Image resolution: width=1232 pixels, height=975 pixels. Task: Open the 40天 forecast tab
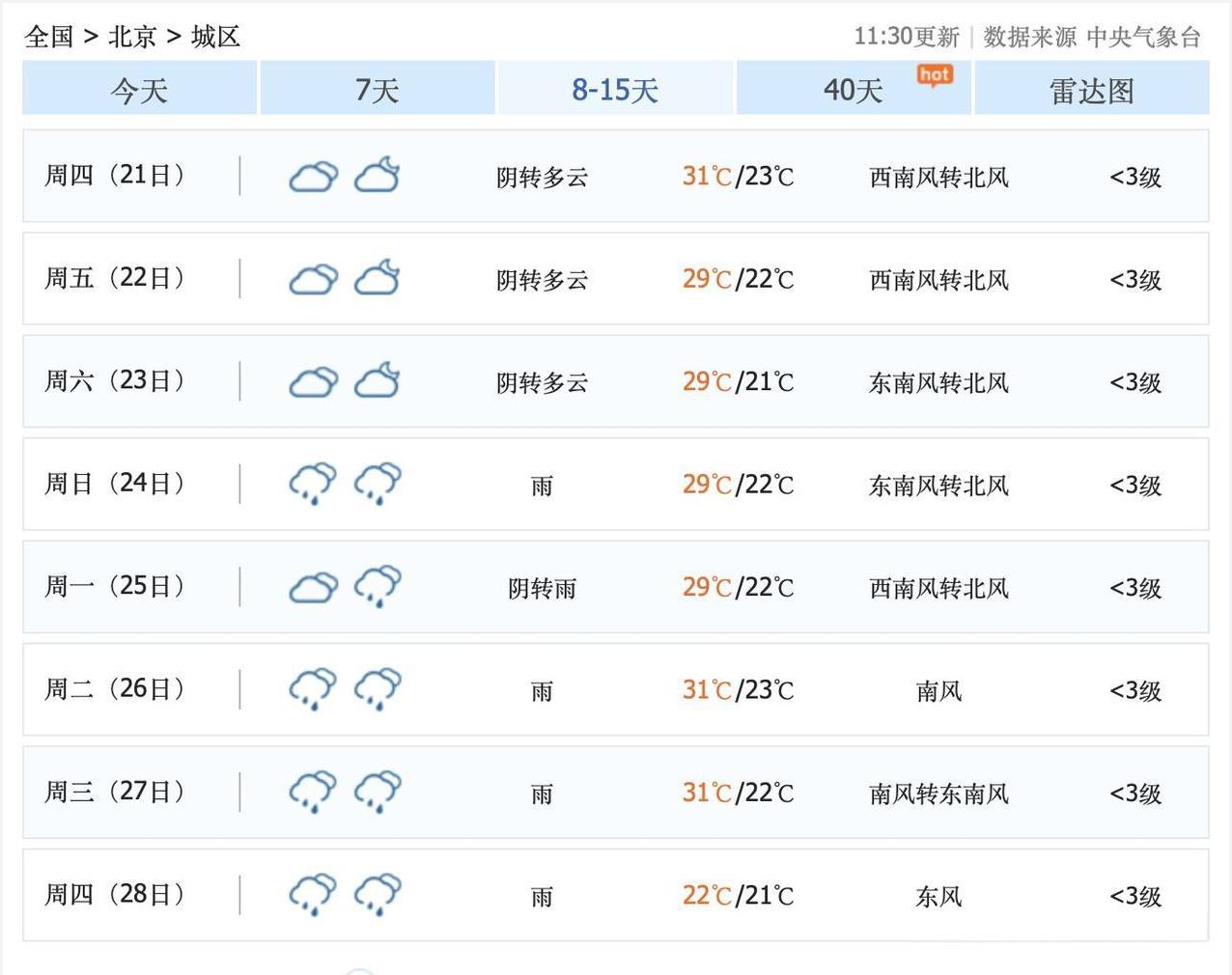pyautogui.click(x=853, y=90)
